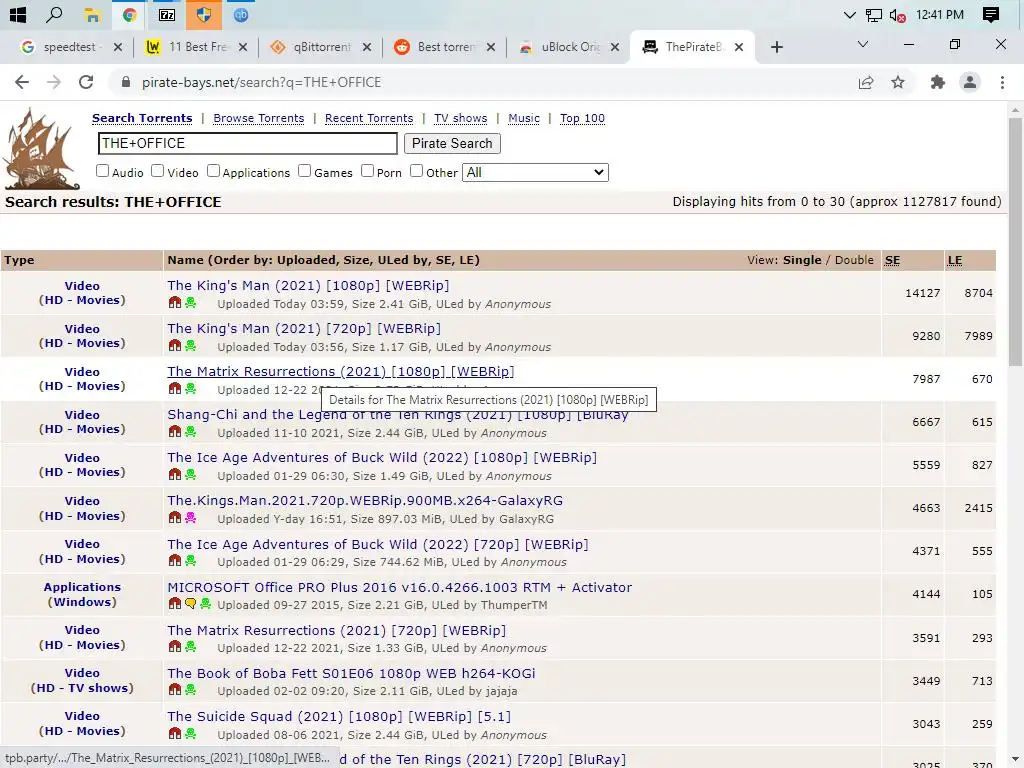Switch to the qBittorrent tab
Viewport: 1024px width, 768px height.
tap(321, 47)
